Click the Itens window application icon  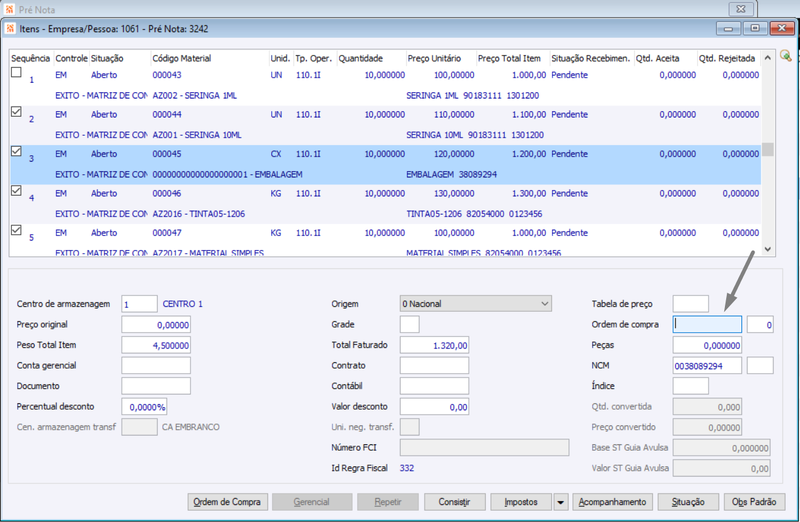click(10, 29)
